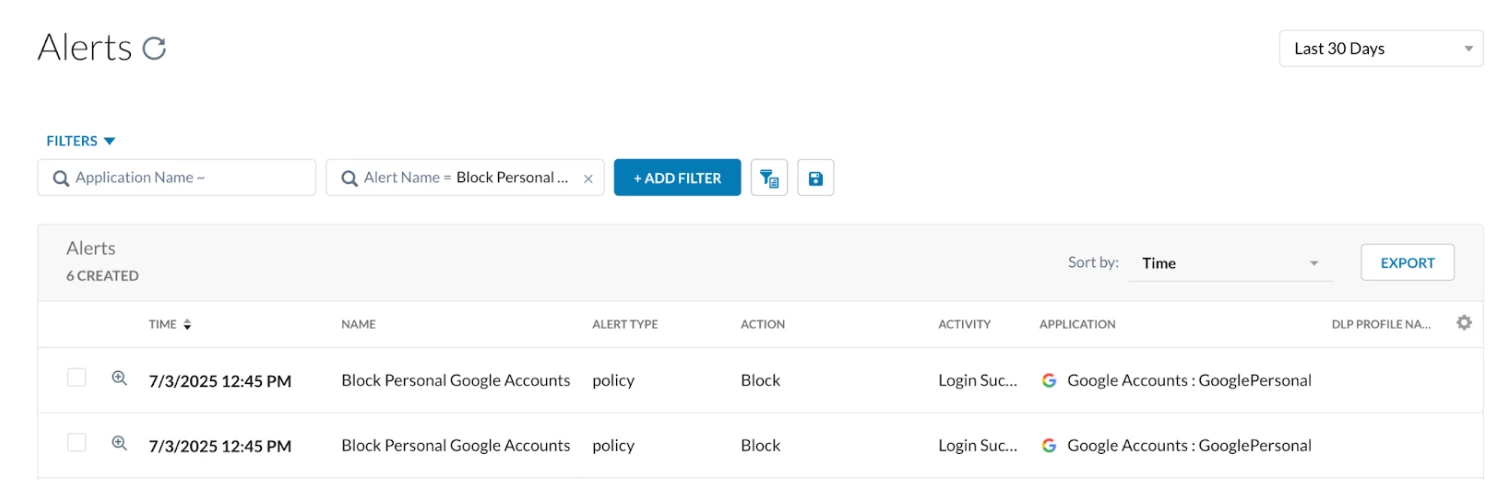
Task: Check the second alert row checkbox
Action: click(x=77, y=443)
